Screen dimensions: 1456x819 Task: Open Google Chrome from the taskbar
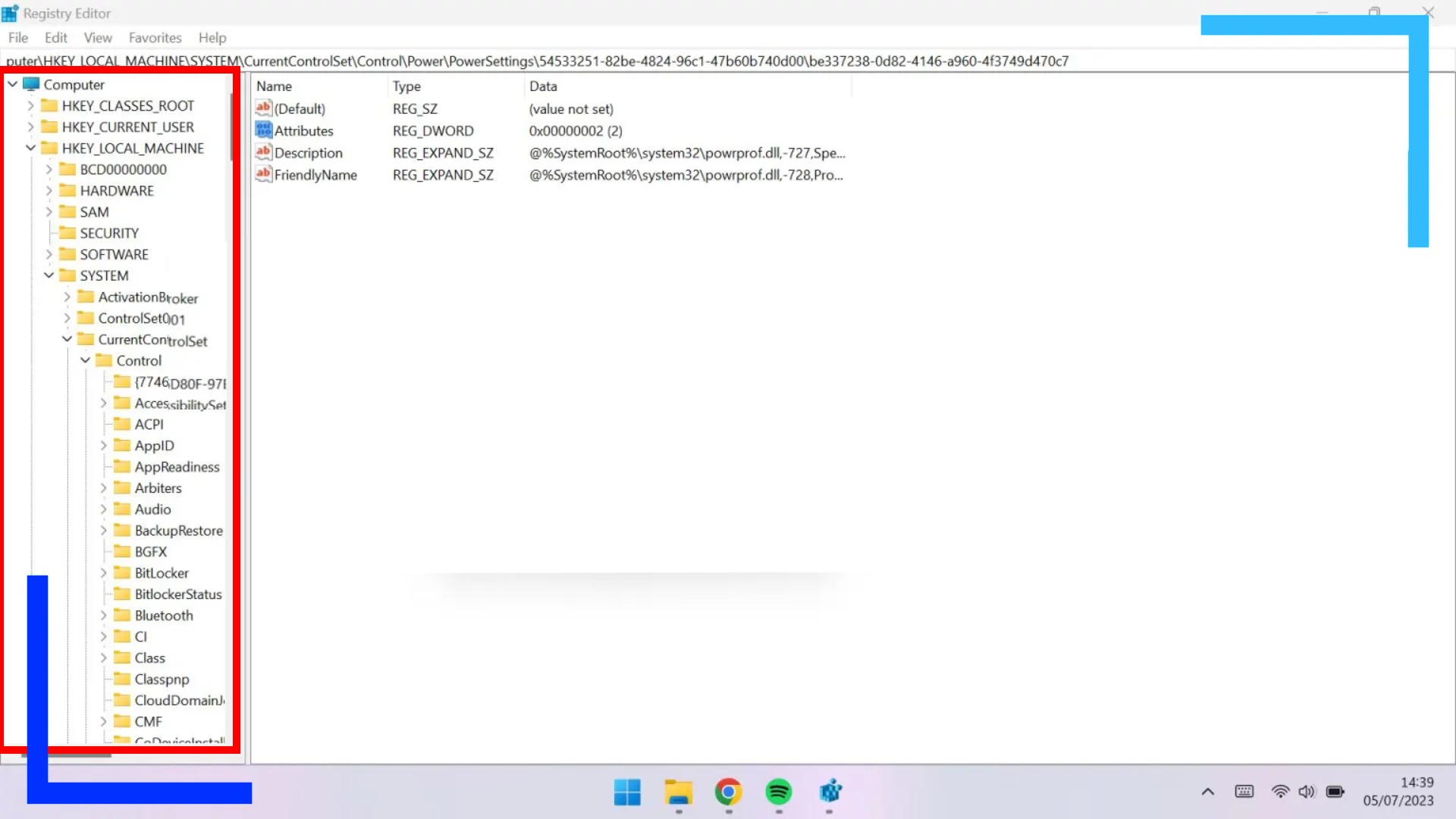click(728, 792)
